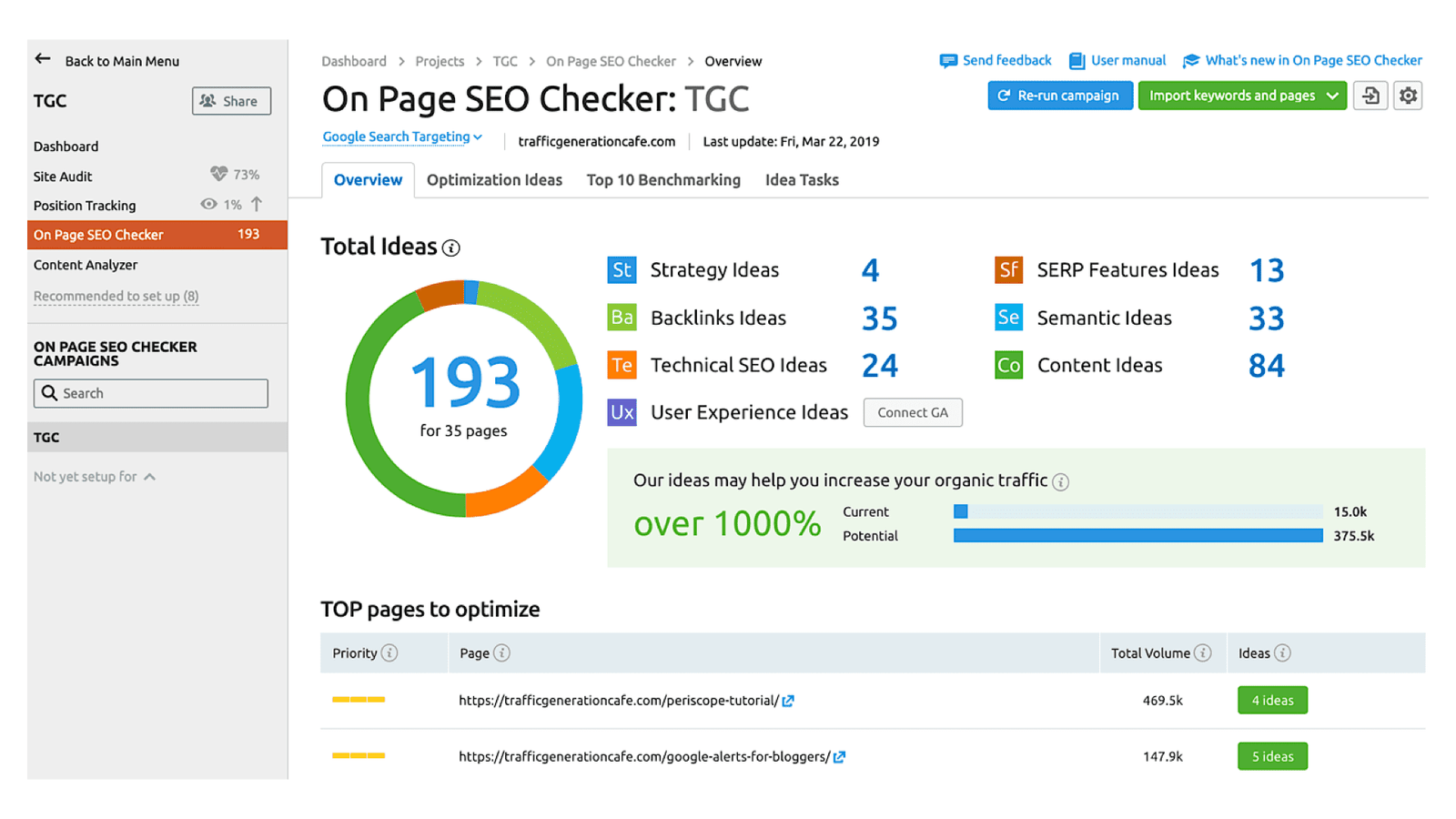
Task: Click the Backlinks Ideas 'Ba' icon
Action: 621,318
